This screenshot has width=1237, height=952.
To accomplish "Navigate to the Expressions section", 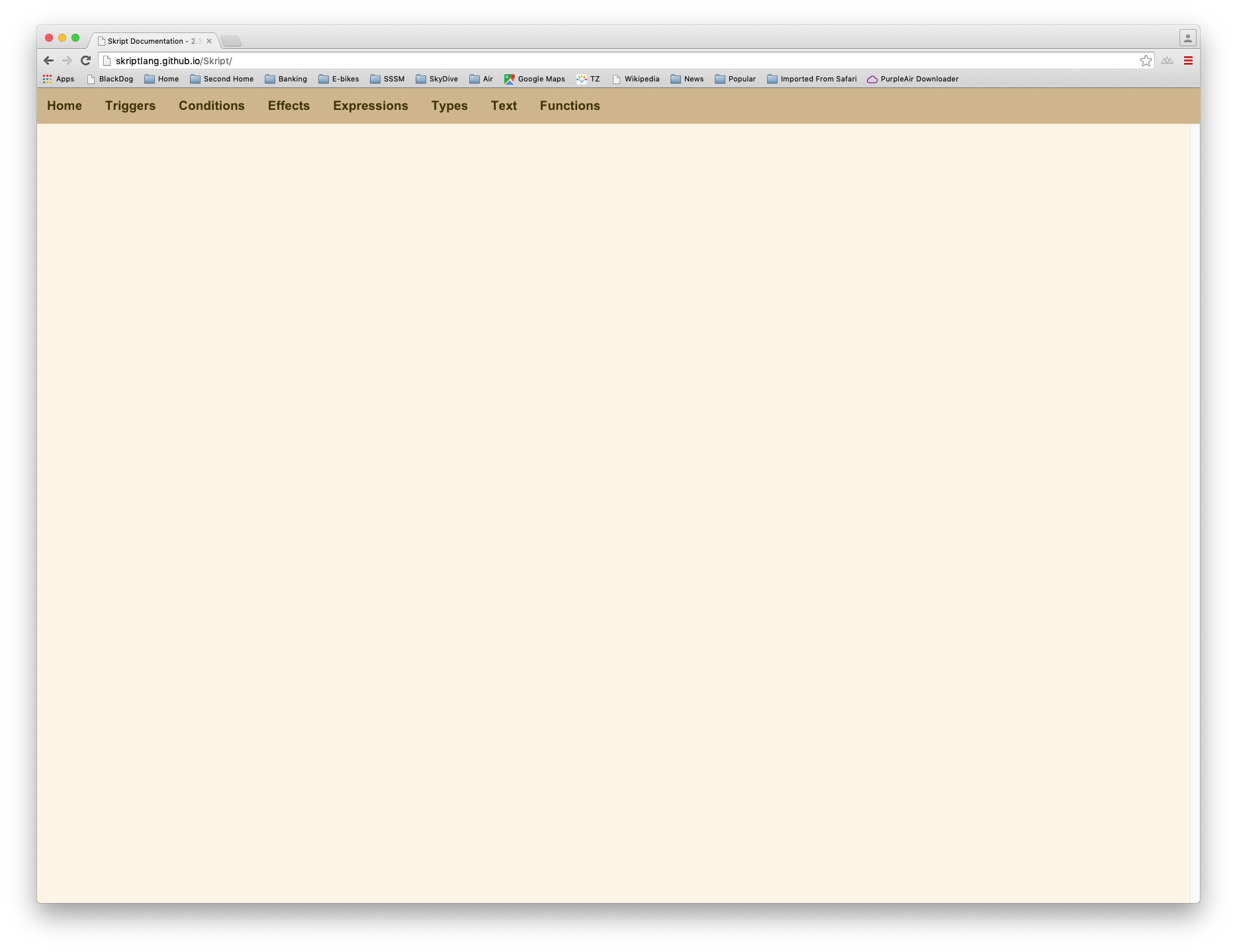I will point(371,105).
